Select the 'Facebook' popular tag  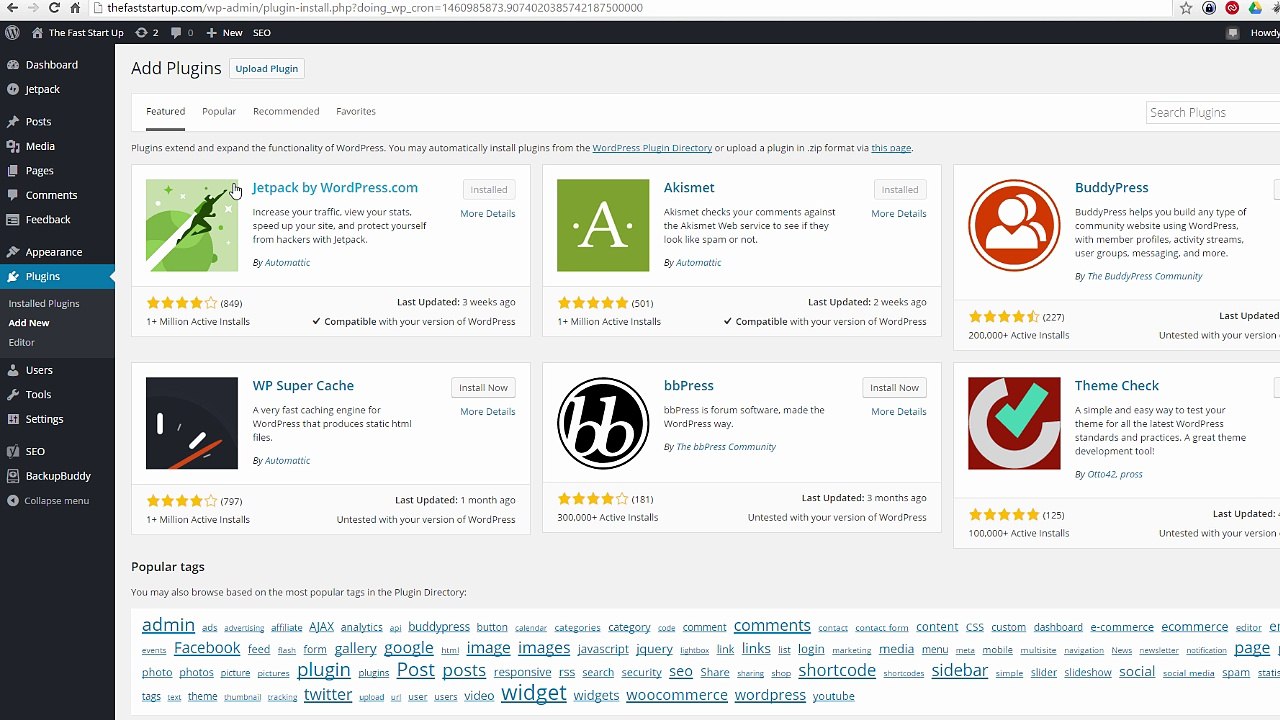click(207, 648)
